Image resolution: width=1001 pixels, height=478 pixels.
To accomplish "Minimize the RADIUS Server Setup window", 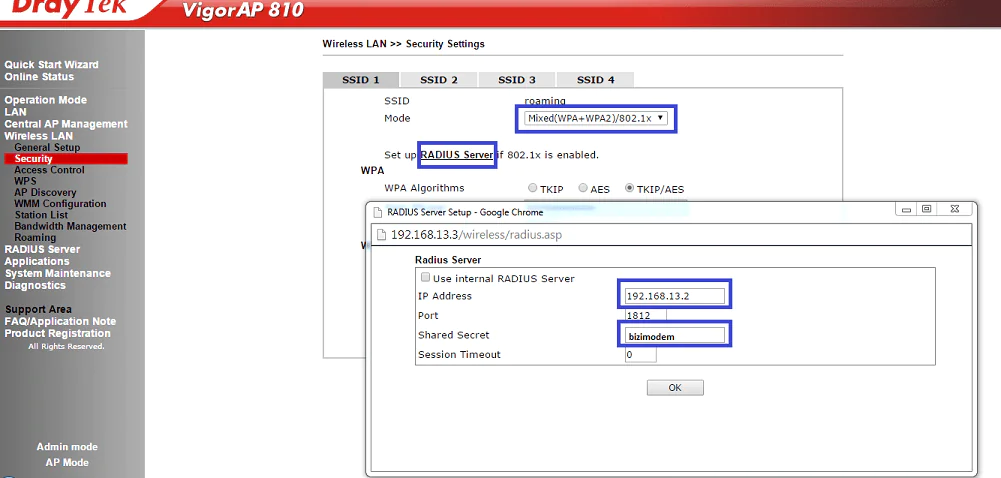I will point(905,209).
